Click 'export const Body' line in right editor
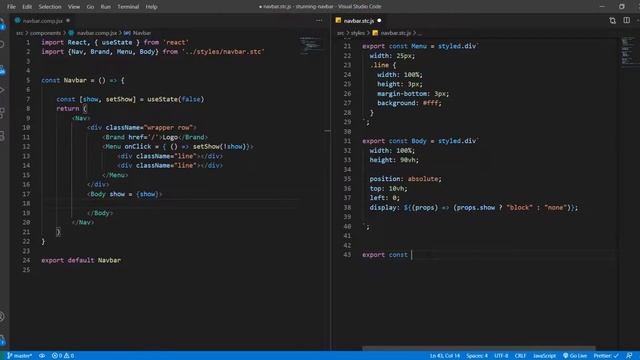 421,141
